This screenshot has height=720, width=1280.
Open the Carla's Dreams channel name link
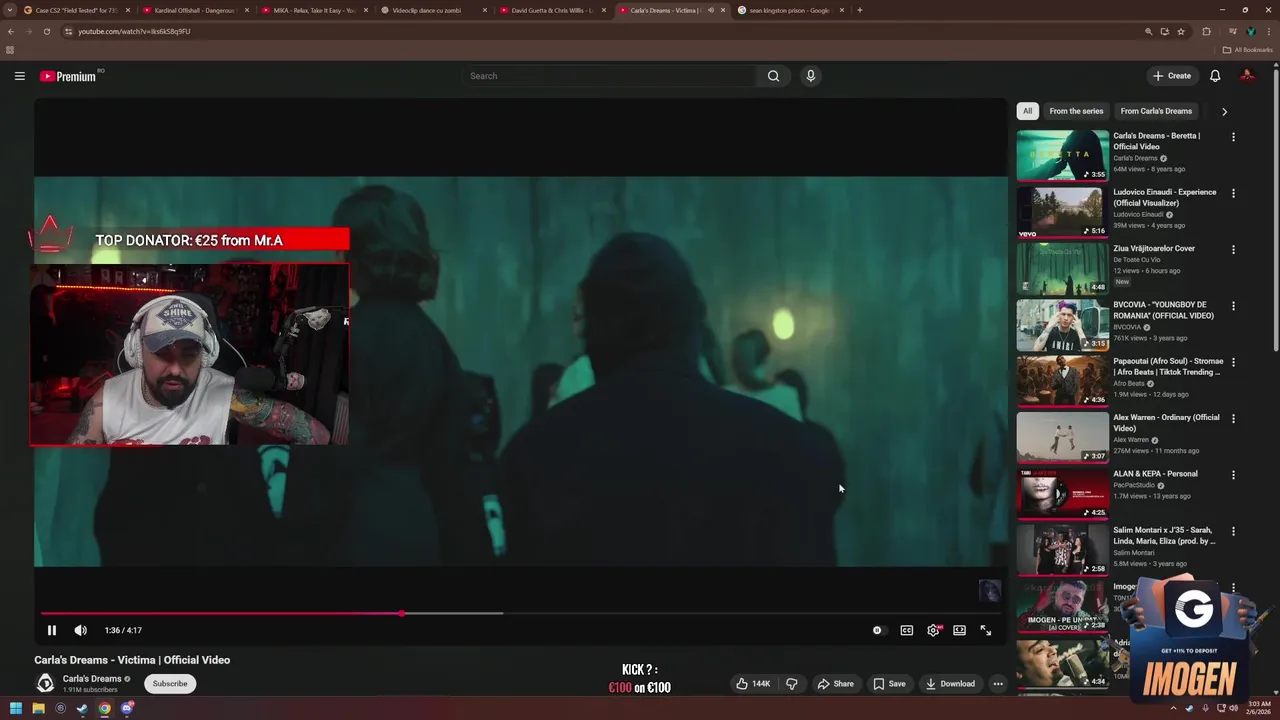tap(92, 679)
